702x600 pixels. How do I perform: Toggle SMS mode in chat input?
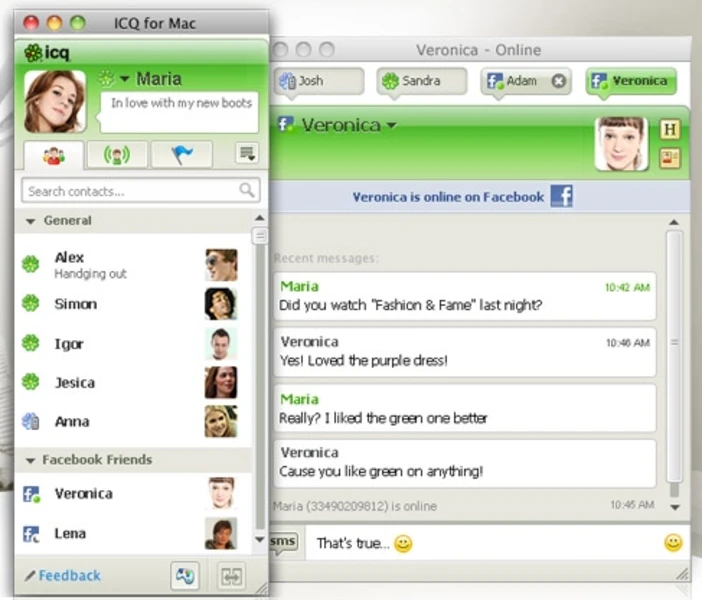(284, 542)
